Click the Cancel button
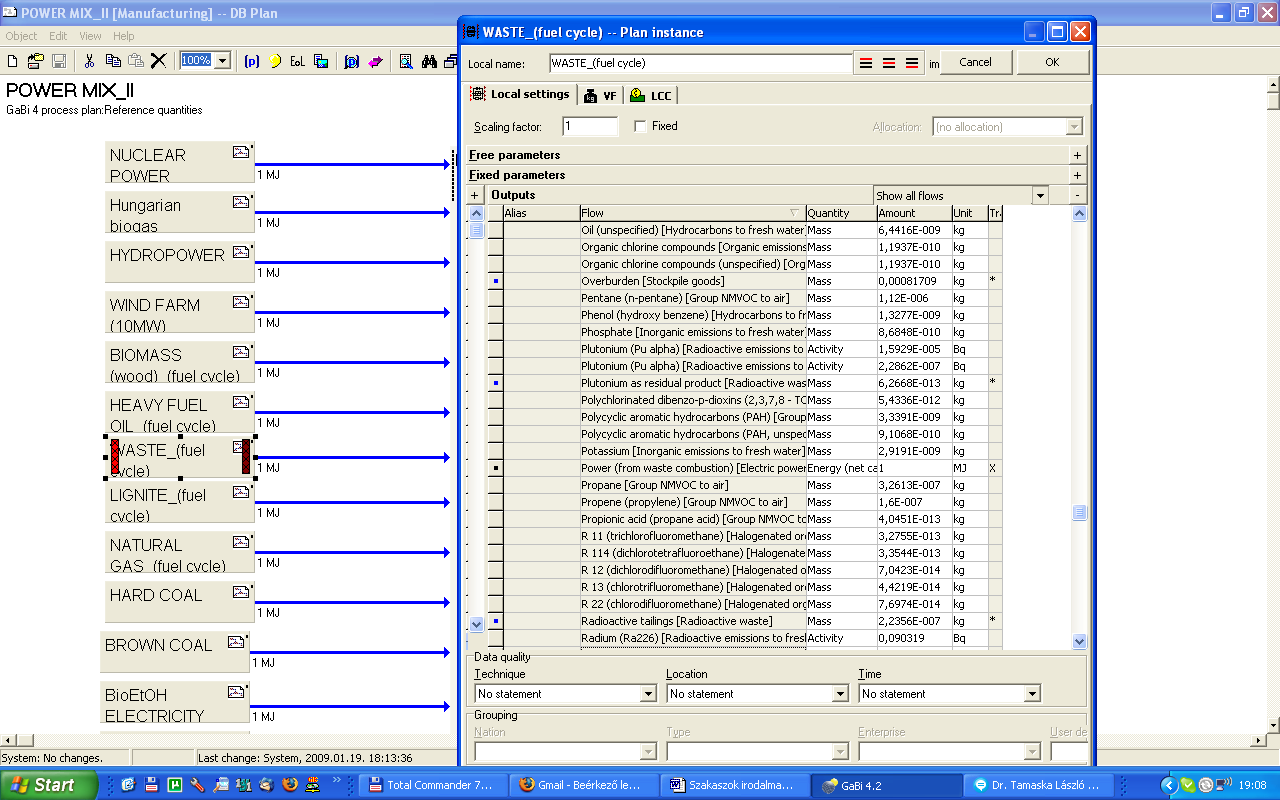The height and width of the screenshot is (800, 1280). [975, 62]
